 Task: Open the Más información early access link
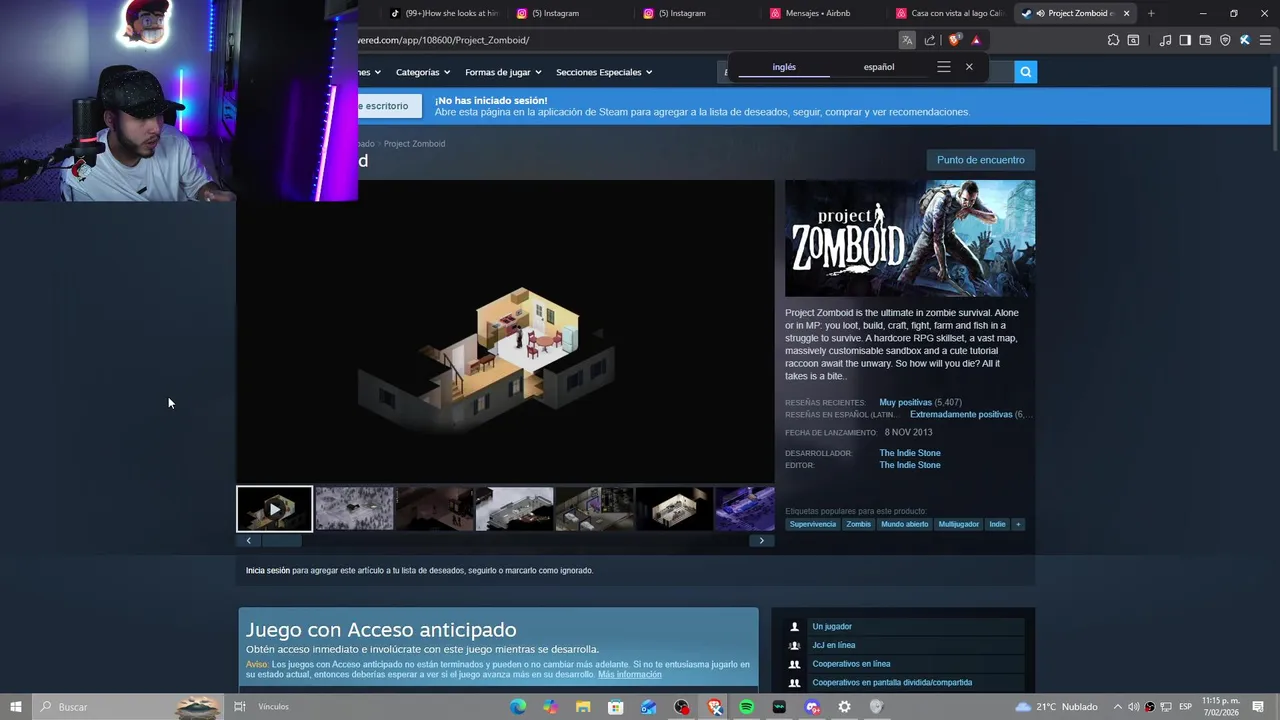pos(630,675)
